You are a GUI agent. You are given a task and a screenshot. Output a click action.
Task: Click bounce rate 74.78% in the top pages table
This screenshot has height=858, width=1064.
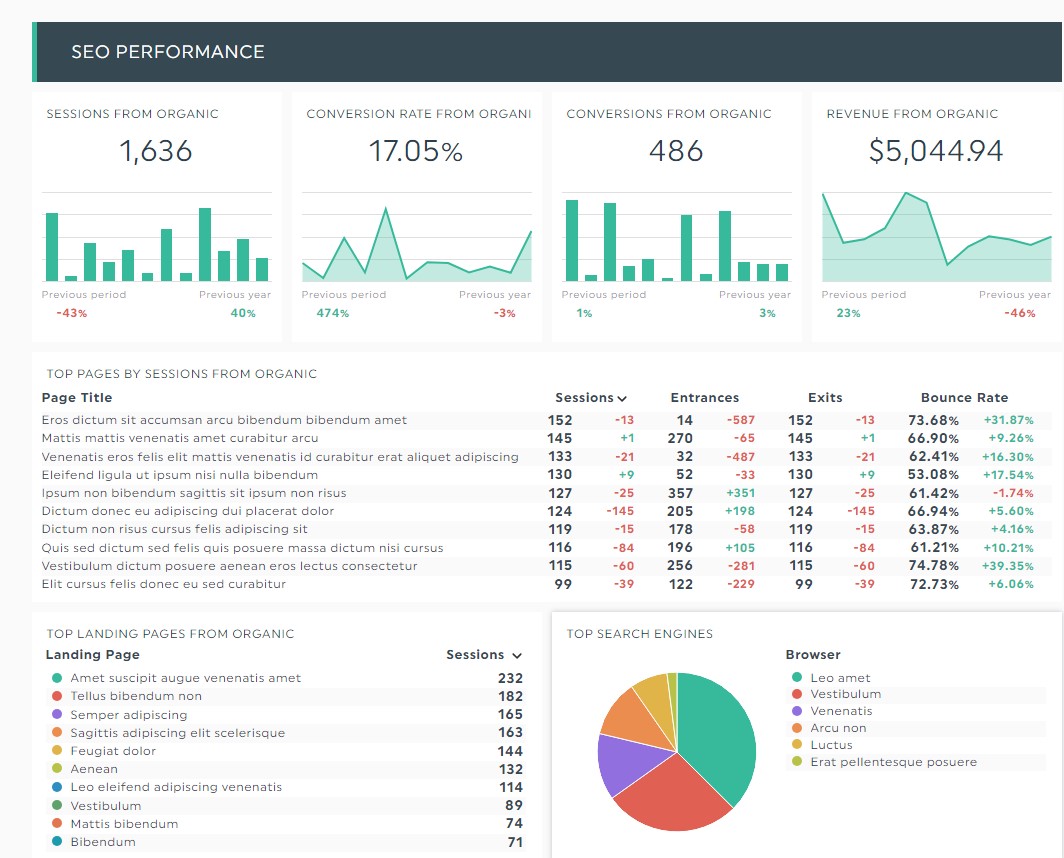click(x=933, y=566)
